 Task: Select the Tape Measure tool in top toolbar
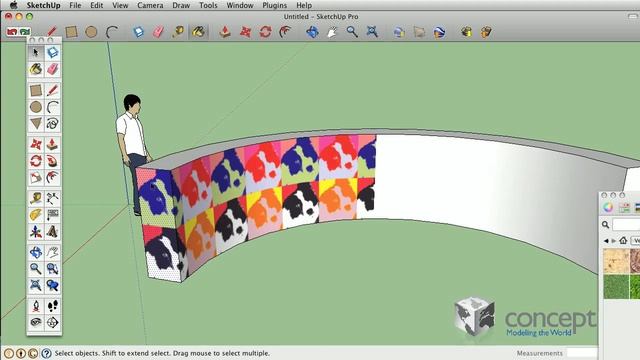(178, 32)
